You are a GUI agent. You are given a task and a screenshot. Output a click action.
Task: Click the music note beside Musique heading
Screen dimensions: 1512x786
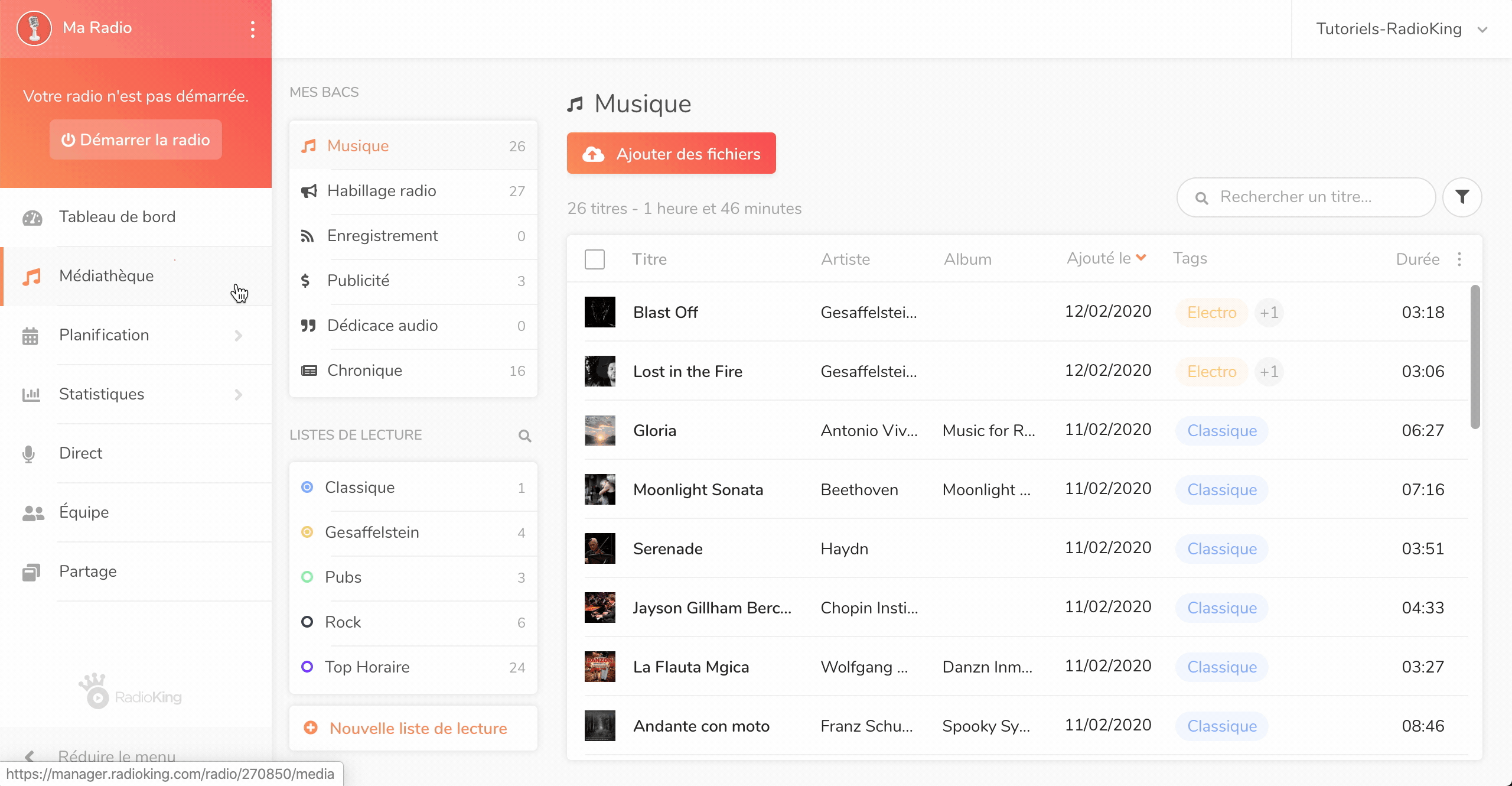(x=575, y=104)
